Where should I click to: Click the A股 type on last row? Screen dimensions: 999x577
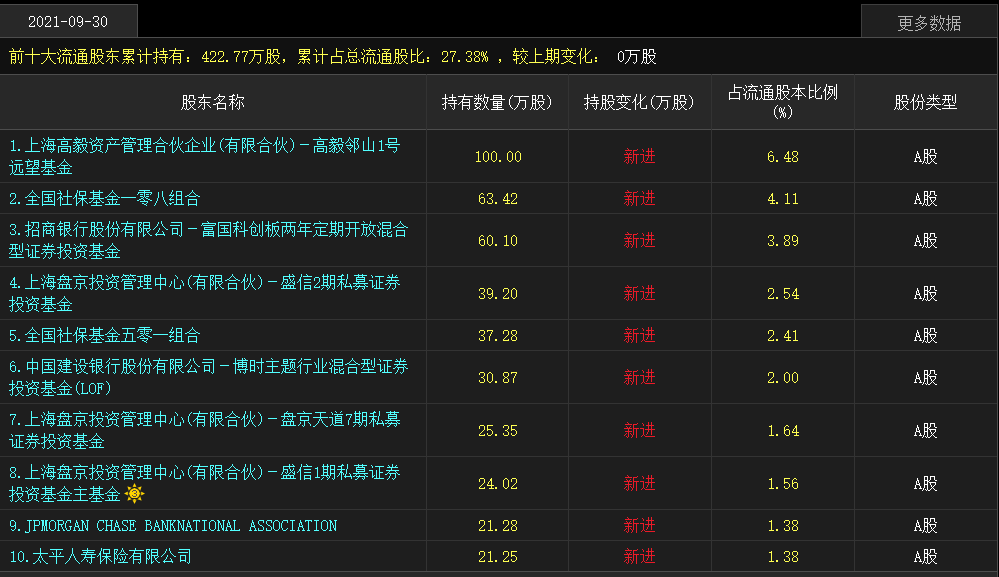[925, 555]
